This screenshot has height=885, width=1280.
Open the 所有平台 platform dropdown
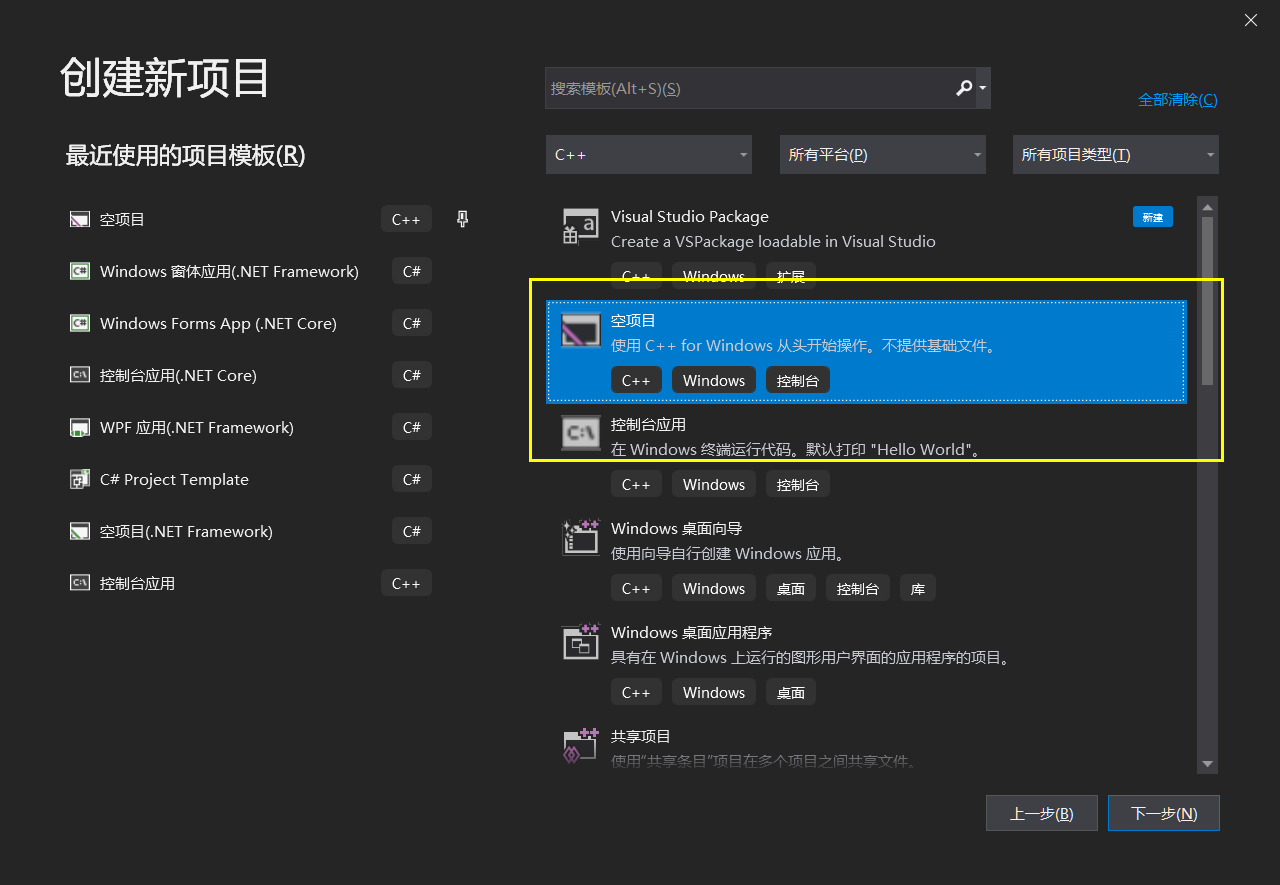[x=882, y=154]
